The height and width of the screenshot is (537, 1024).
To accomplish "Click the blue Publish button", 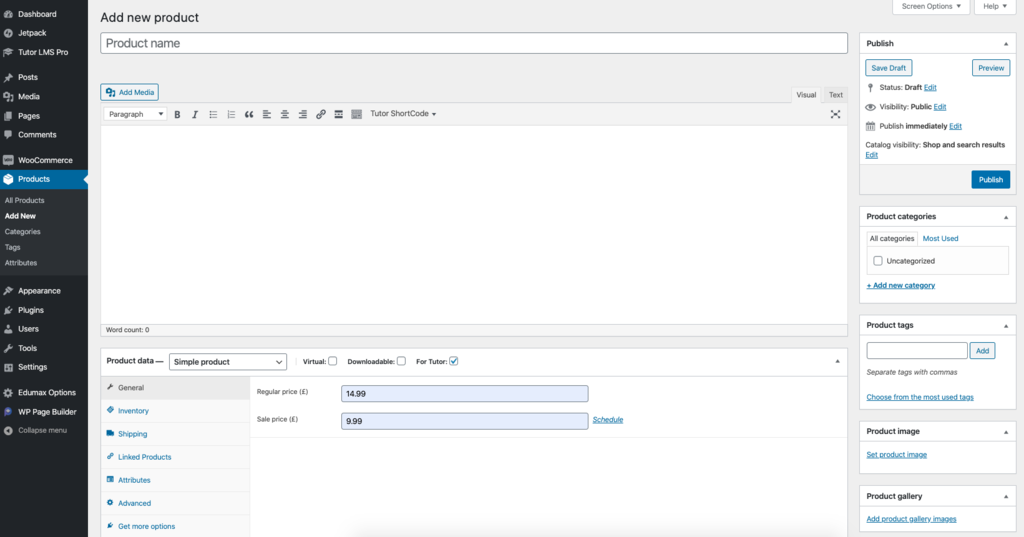I will pyautogui.click(x=990, y=180).
